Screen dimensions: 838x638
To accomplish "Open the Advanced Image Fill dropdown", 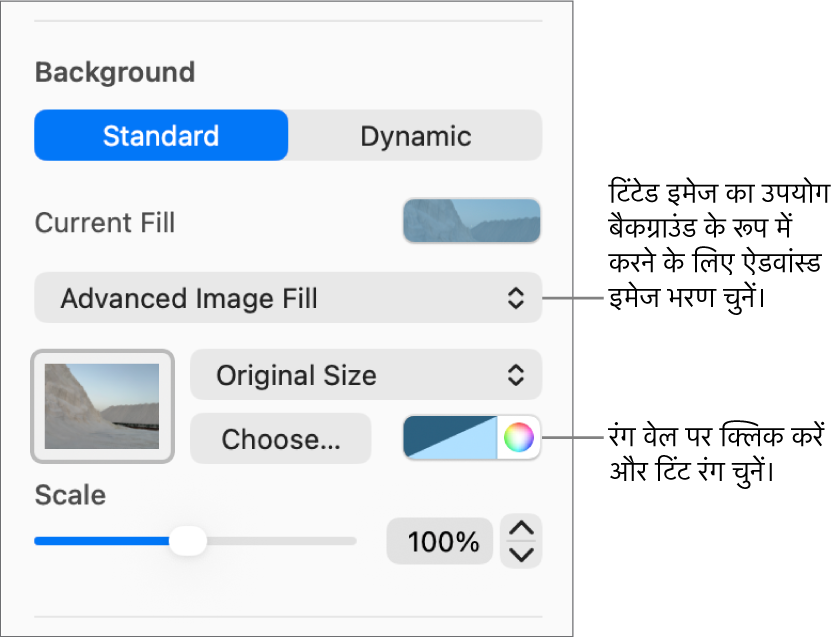I will click(288, 297).
